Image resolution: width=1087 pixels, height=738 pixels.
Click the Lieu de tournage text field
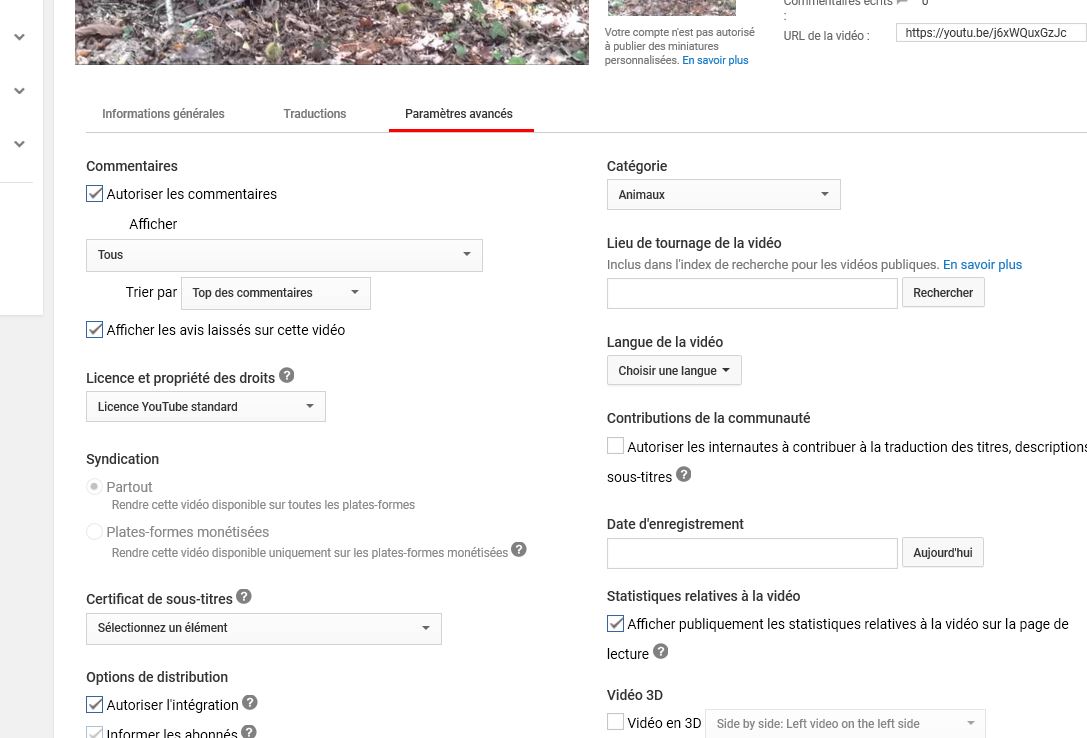pos(751,293)
